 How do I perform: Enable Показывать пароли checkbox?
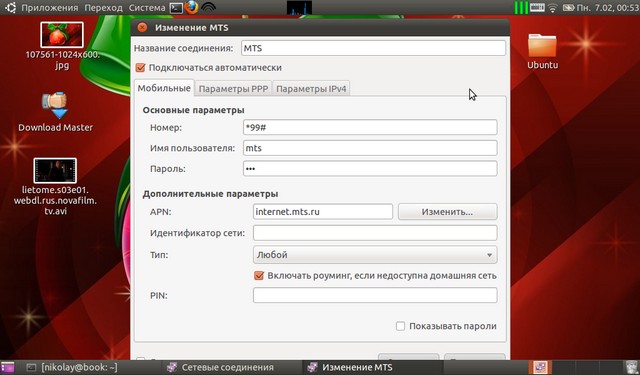pyautogui.click(x=400, y=326)
